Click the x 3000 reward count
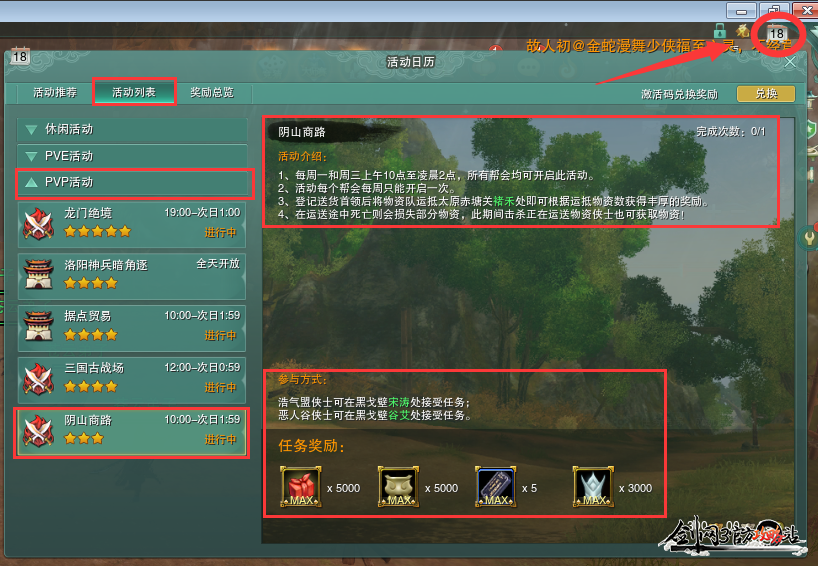 [635, 488]
